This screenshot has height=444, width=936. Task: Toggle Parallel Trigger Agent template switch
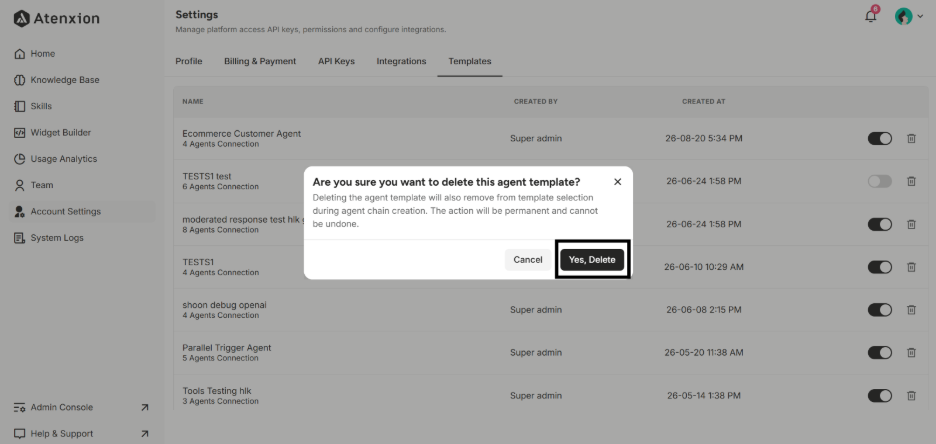click(879, 353)
